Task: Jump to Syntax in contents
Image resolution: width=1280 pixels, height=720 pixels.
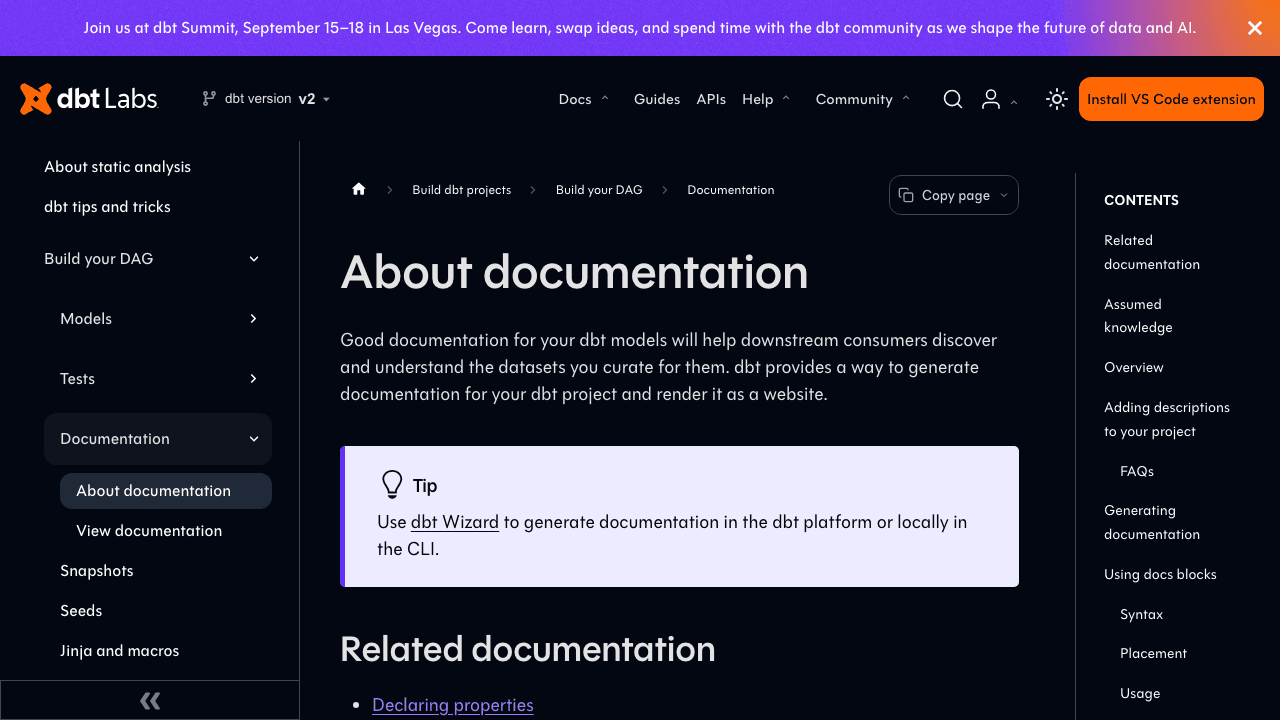Action: click(x=1141, y=614)
